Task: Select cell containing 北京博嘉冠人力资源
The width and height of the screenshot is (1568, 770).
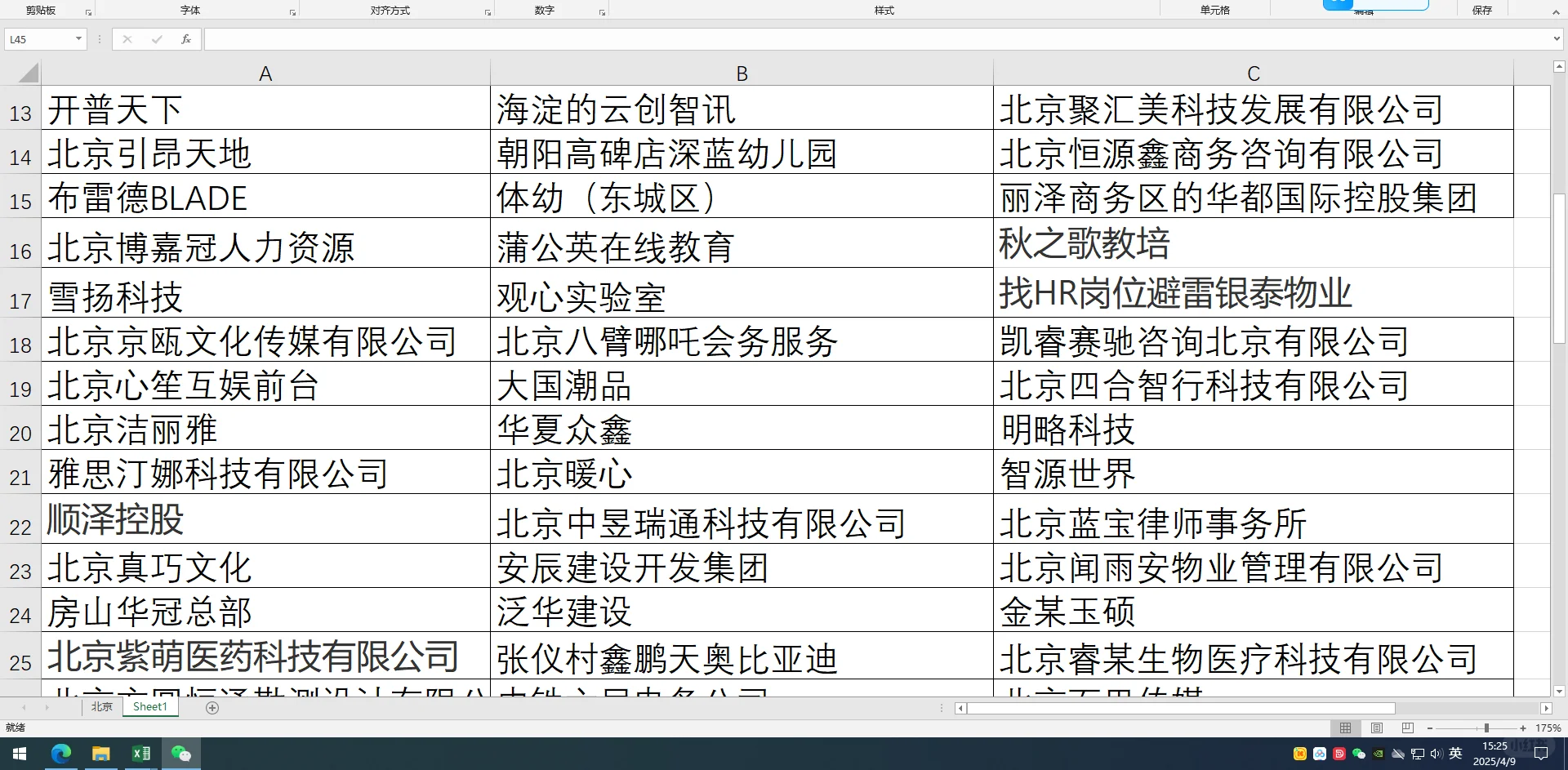Action: [265, 244]
